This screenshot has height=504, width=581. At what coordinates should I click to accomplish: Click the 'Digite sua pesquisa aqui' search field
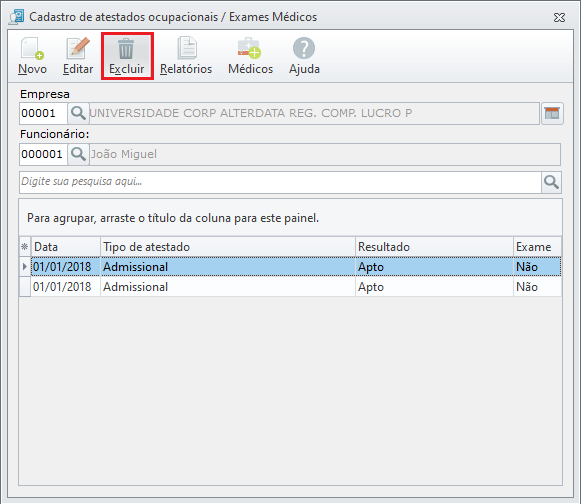(280, 182)
